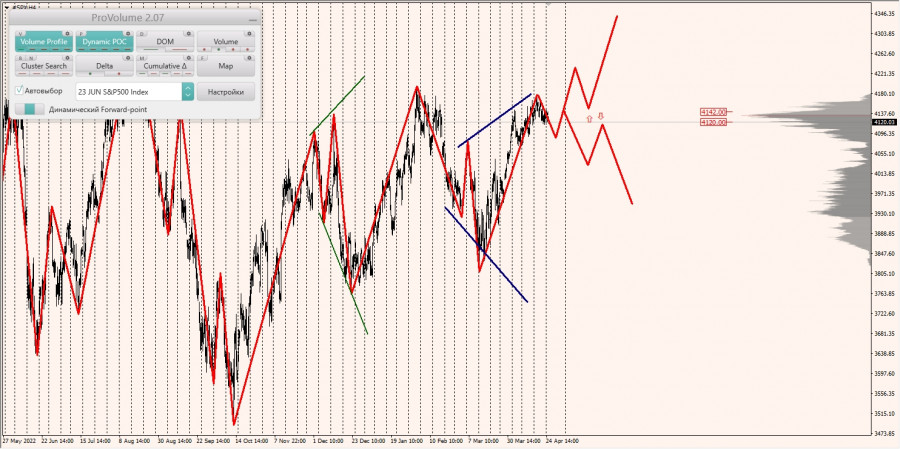Viewport: 900px width, 449px height.
Task: Toggle the Volume Profile indicator
Action: pos(44,41)
